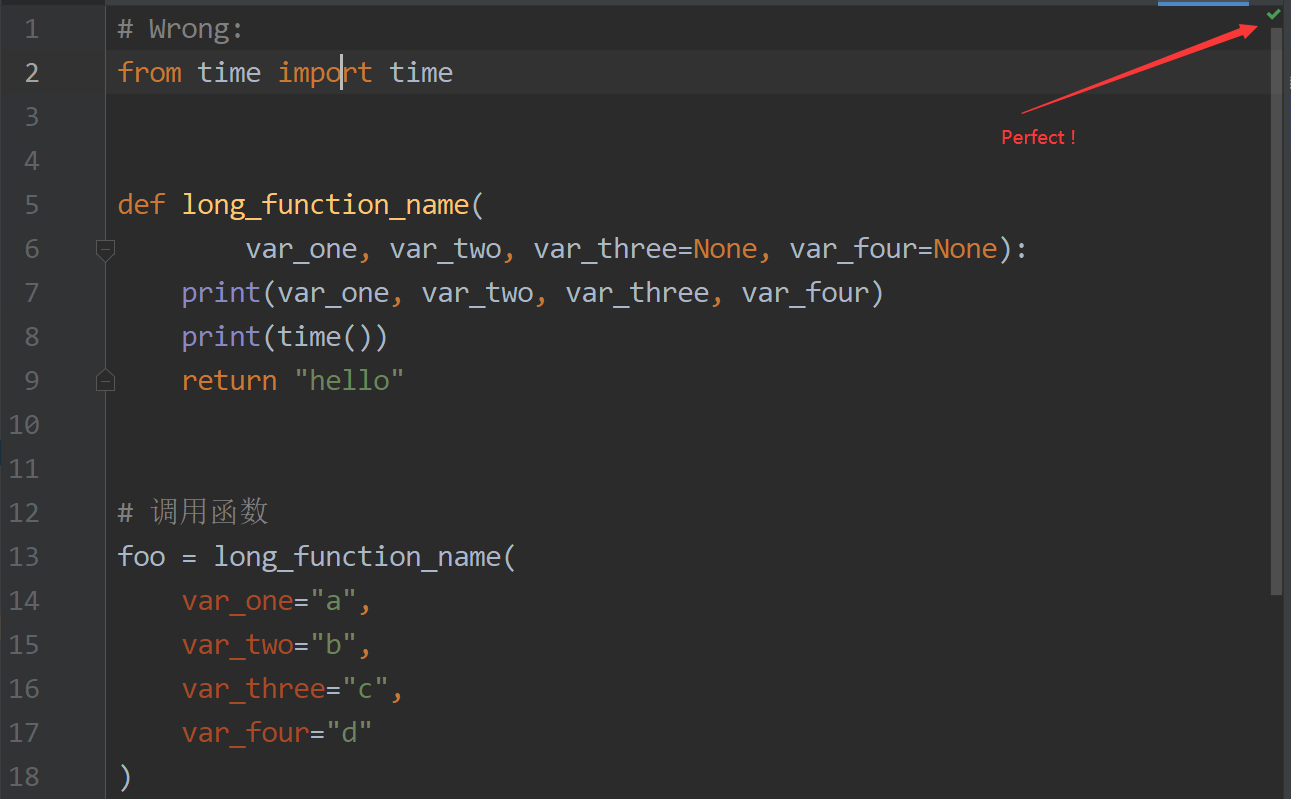Click line number 5 in the gutter

(32, 205)
